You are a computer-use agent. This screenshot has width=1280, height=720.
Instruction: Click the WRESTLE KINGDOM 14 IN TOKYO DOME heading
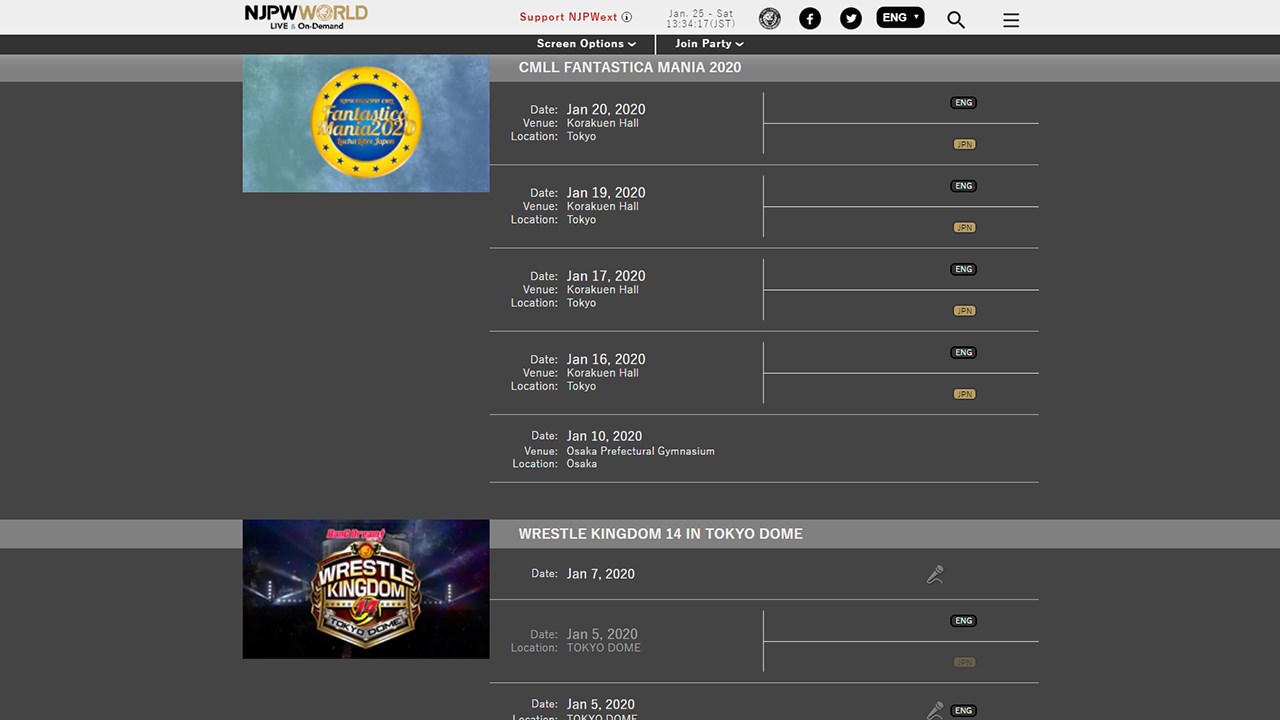pos(661,534)
